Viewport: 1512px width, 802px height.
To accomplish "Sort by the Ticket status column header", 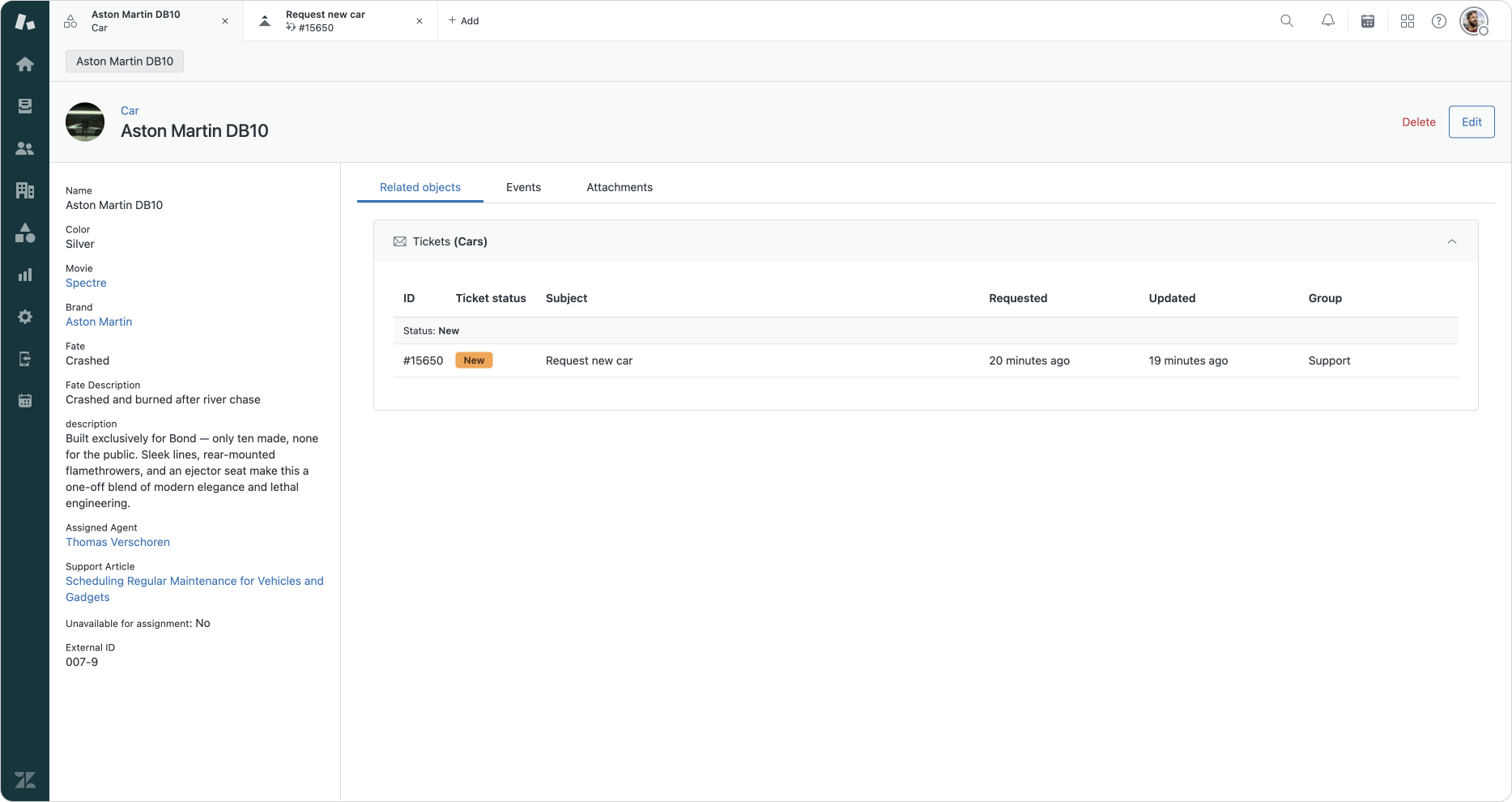I will point(491,298).
